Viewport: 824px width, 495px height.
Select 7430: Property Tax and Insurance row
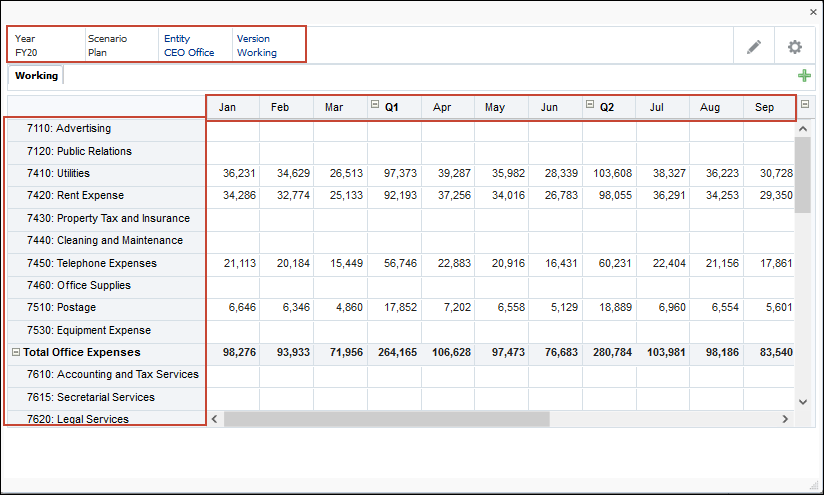tap(106, 218)
